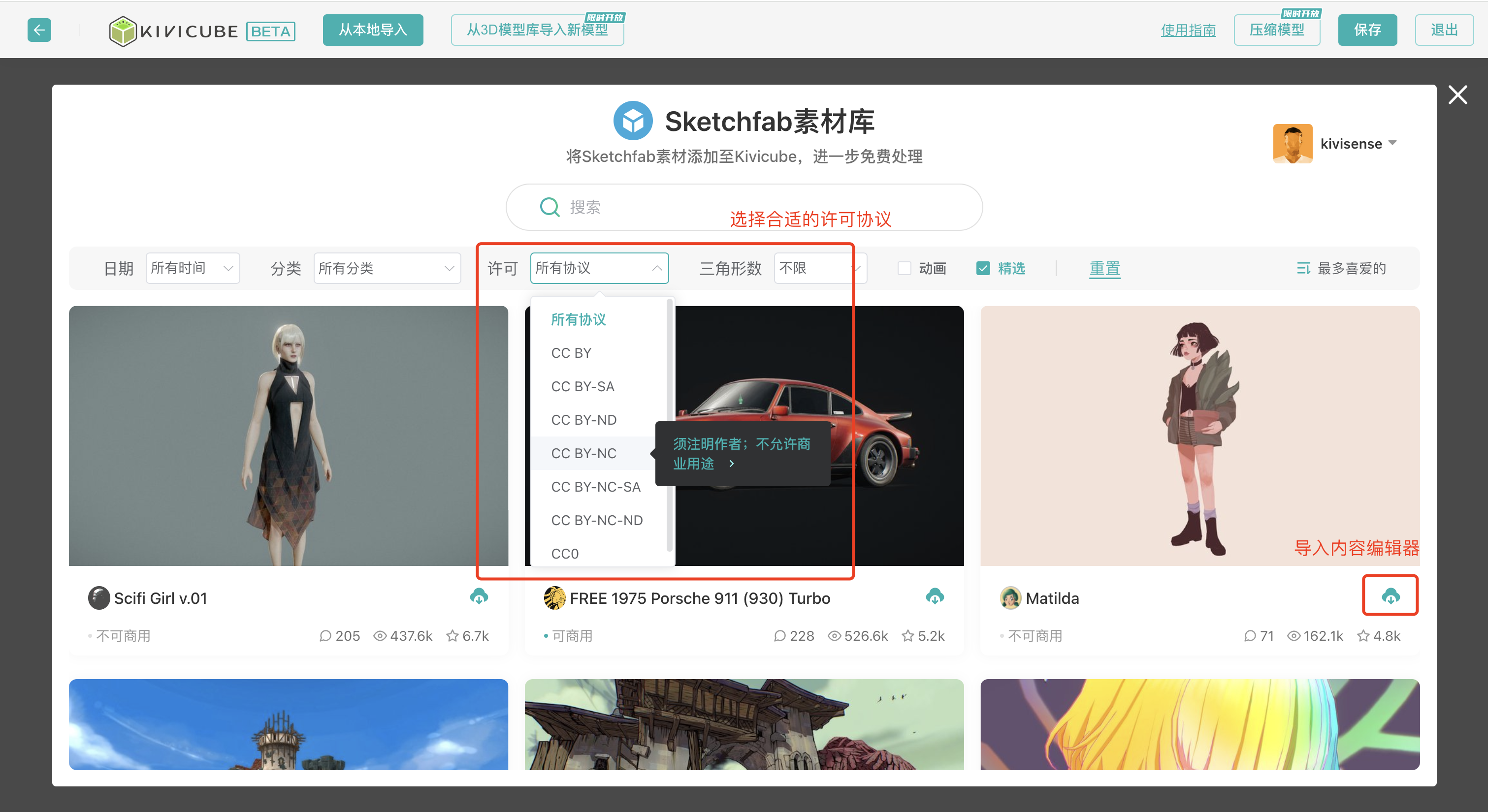Import Matilda model with cloud icon
1488x812 pixels.
pyautogui.click(x=1390, y=596)
